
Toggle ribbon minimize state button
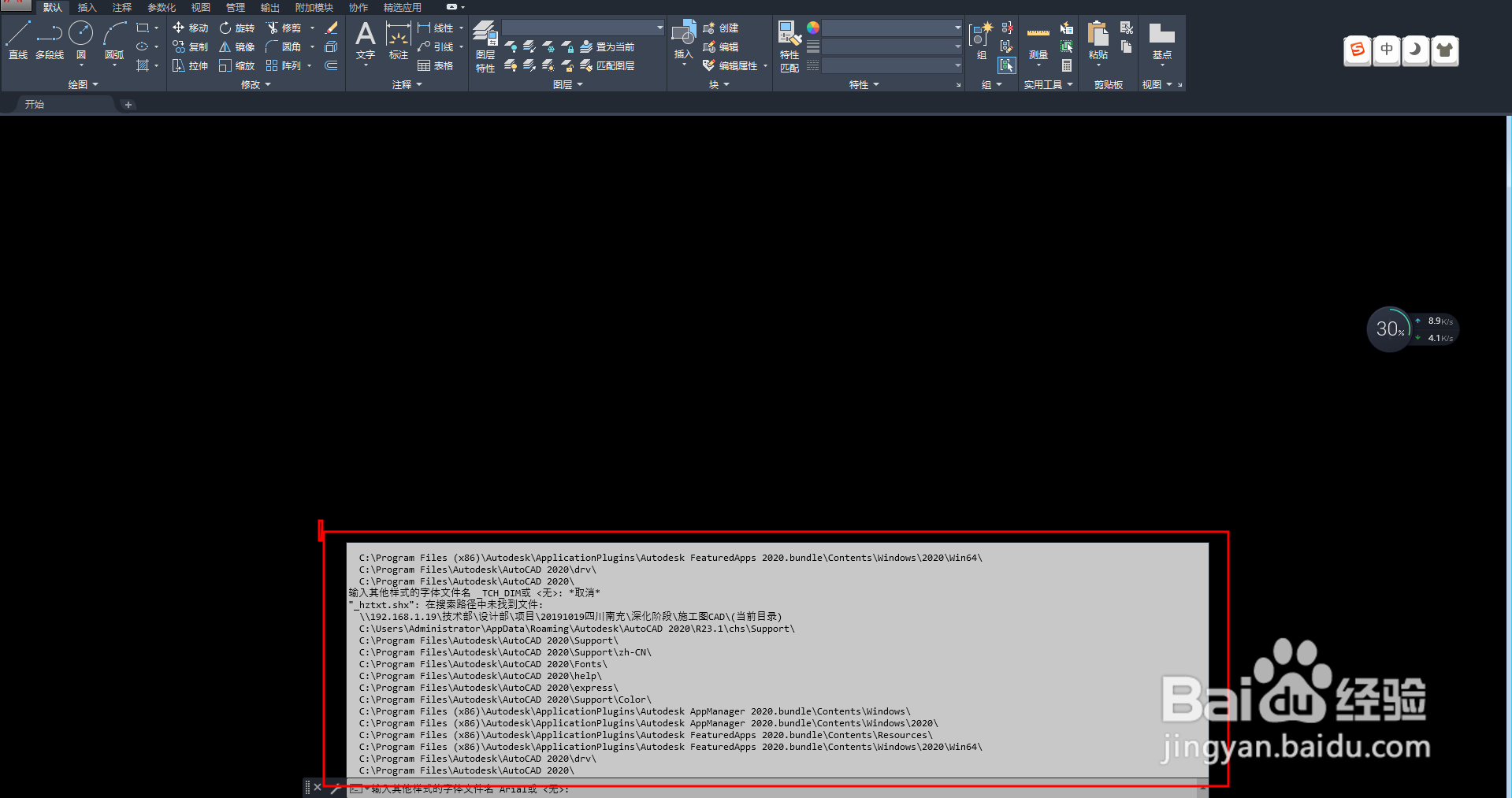pyautogui.click(x=451, y=7)
